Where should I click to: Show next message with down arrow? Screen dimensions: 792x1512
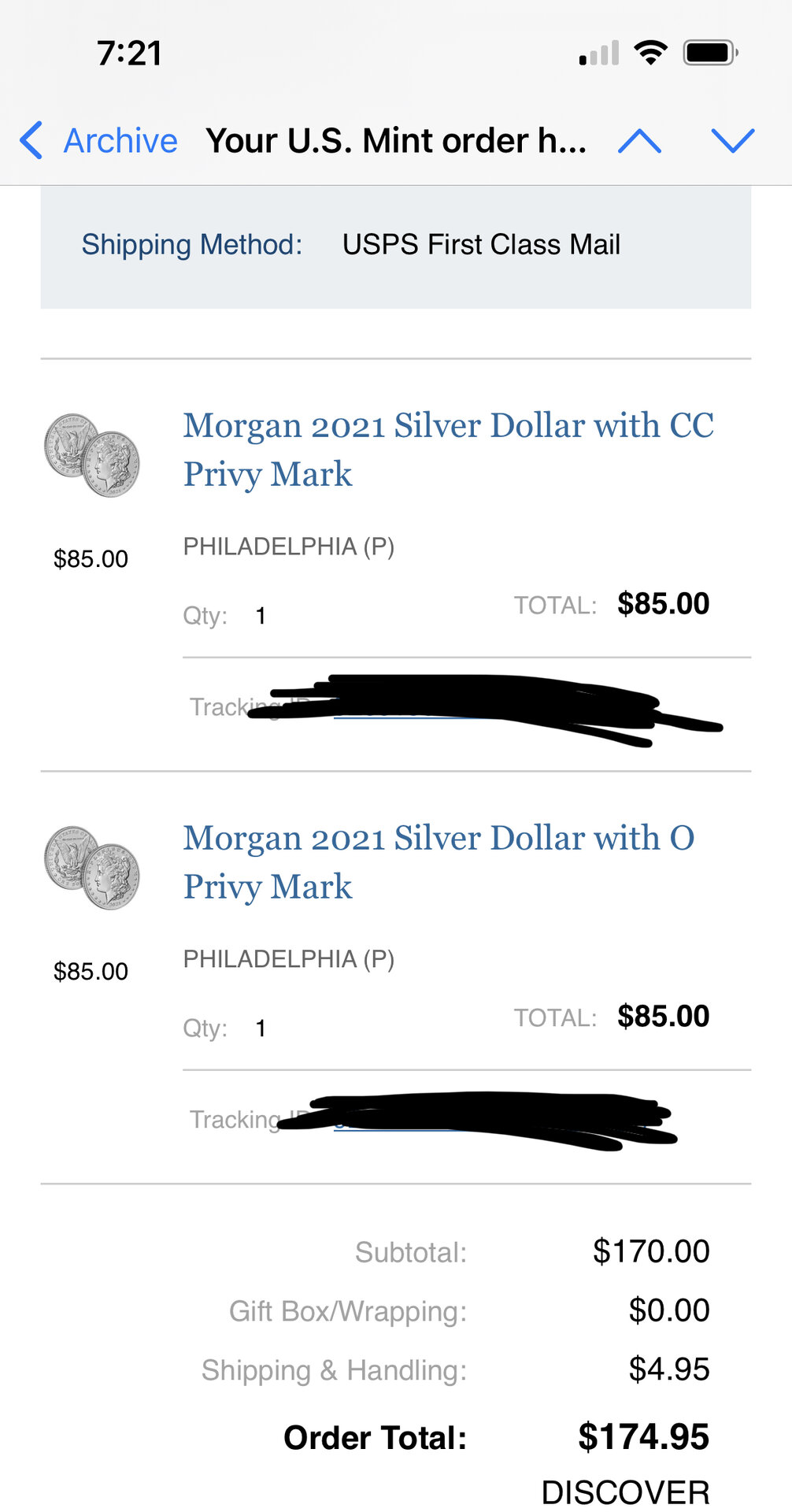coord(732,141)
